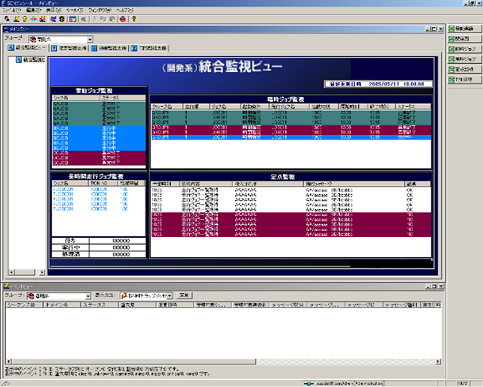Viewport: 483px width, 387px height.
Task: Open the ファイル(F) menu
Action: [12, 10]
